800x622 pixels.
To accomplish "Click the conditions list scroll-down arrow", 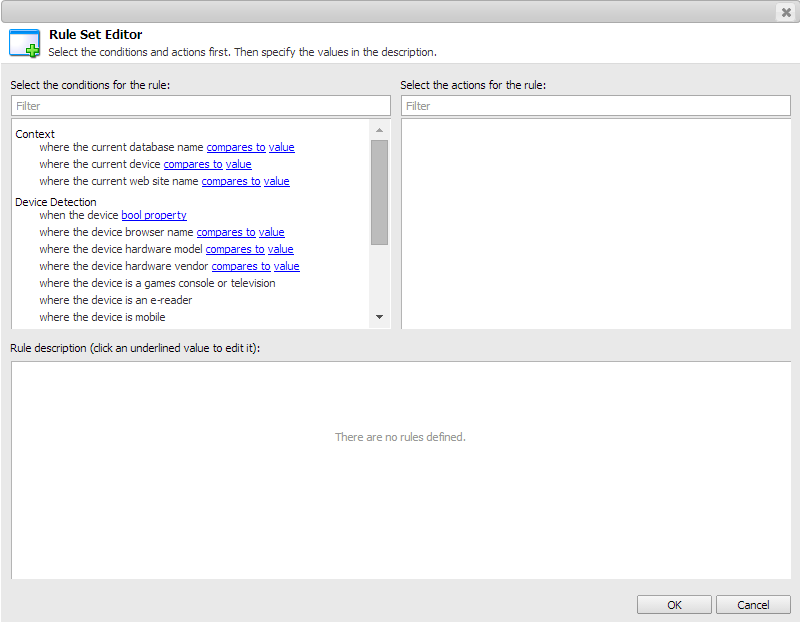I will pos(379,316).
